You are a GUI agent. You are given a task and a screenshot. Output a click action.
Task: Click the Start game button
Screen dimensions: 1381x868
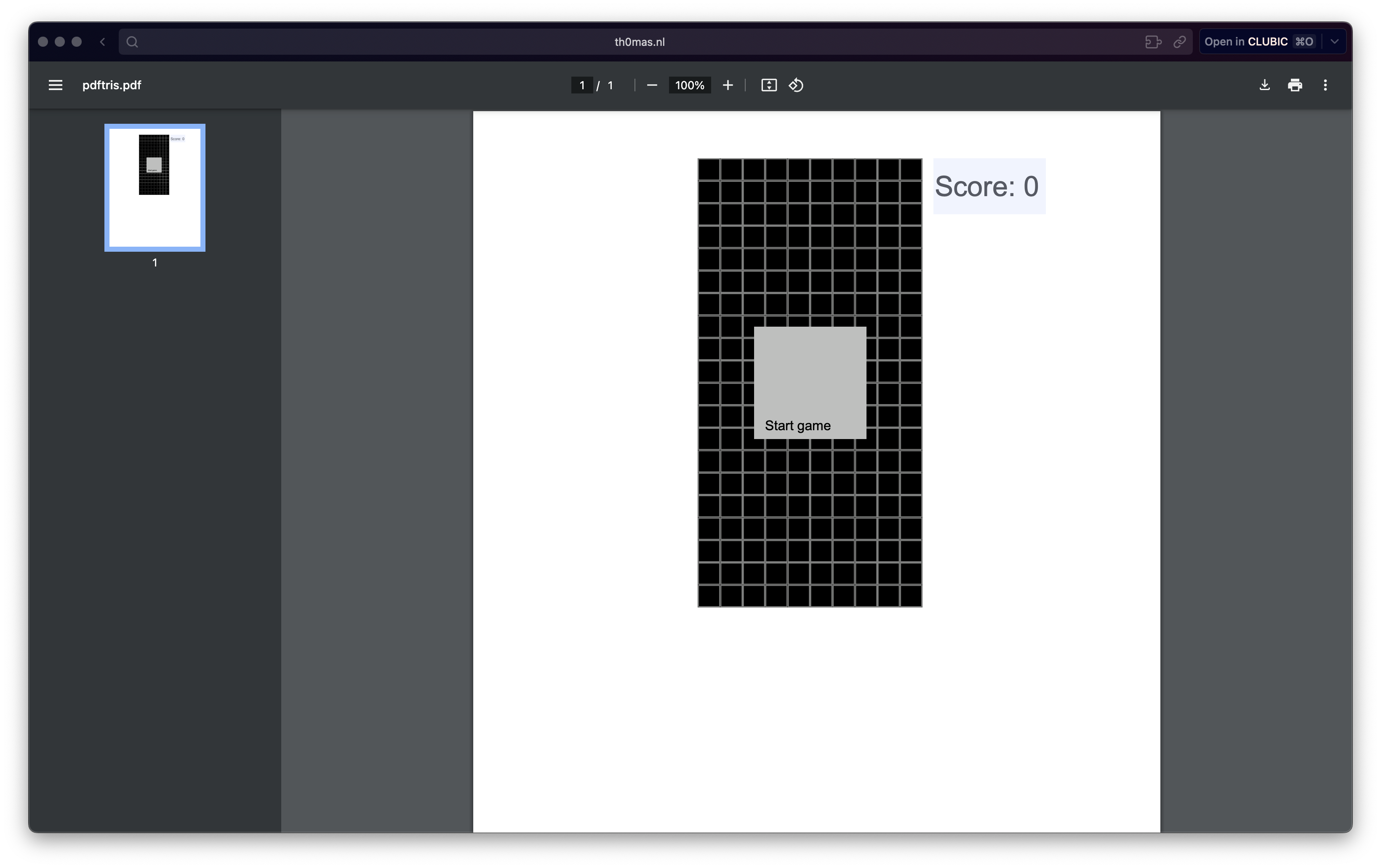[x=809, y=382]
